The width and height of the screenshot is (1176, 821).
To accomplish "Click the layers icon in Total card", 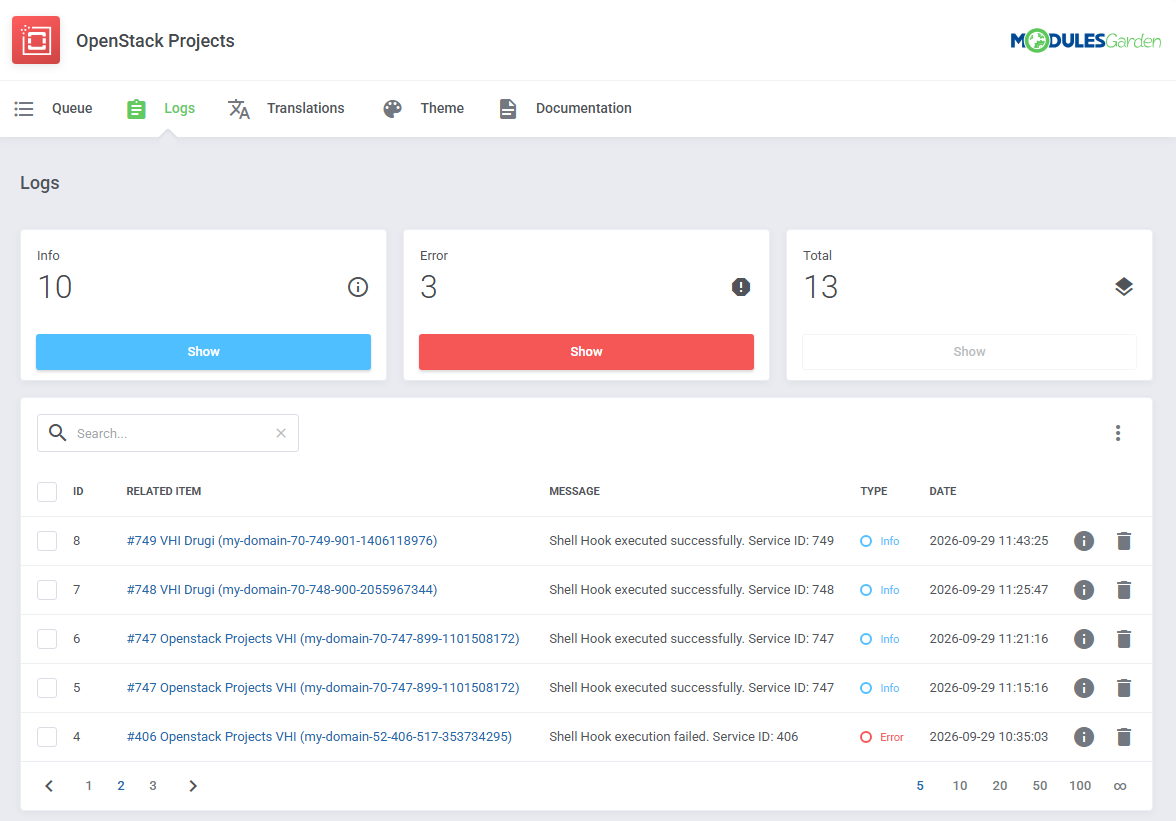I will click(x=1124, y=287).
